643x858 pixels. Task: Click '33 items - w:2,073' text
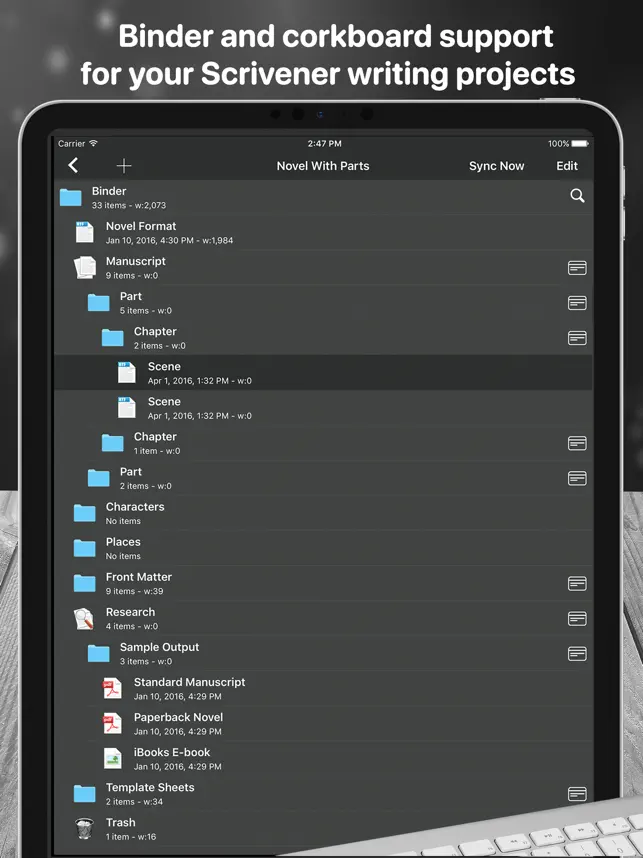[x=129, y=205]
